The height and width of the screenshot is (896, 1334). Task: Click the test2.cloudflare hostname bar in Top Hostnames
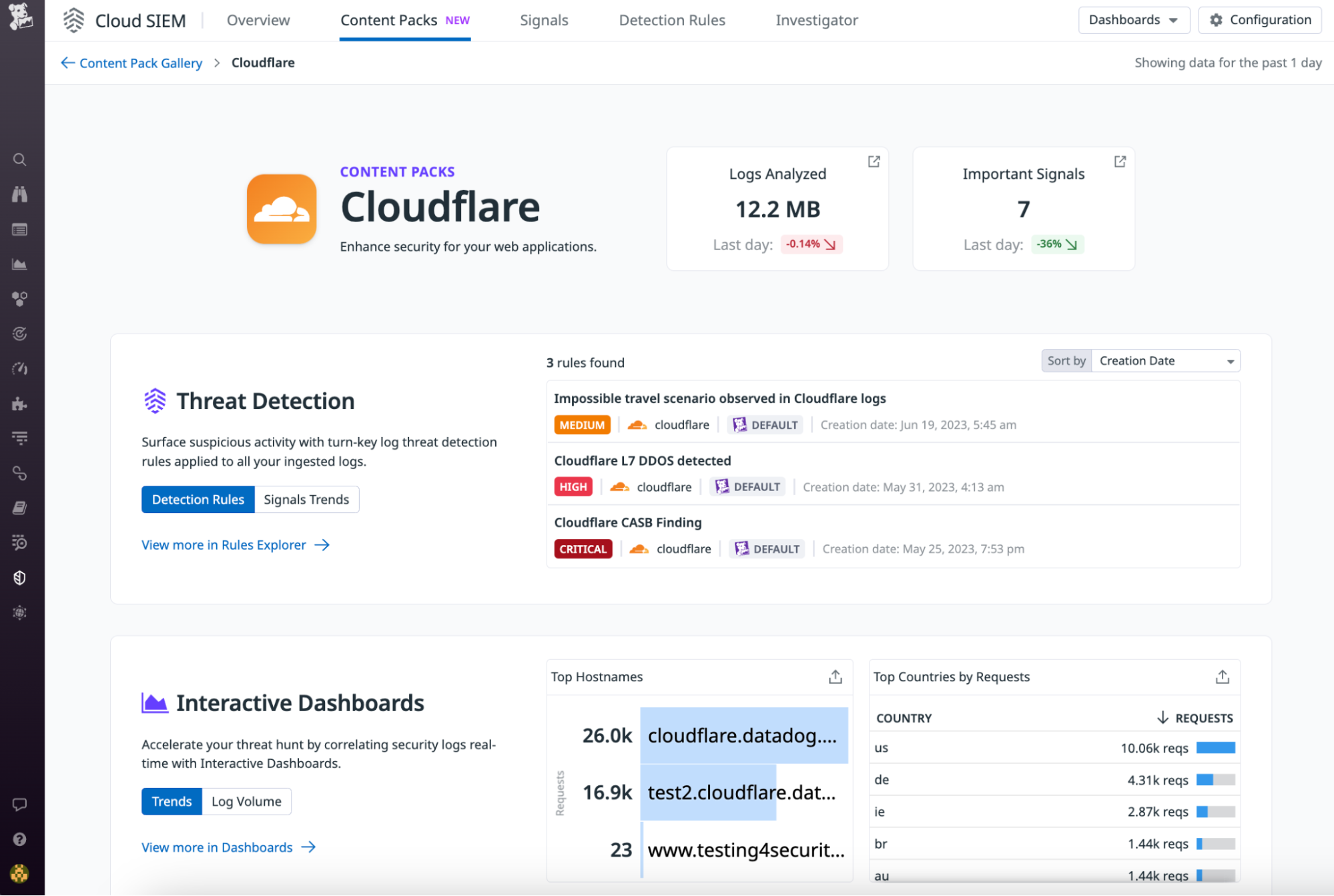(x=709, y=793)
